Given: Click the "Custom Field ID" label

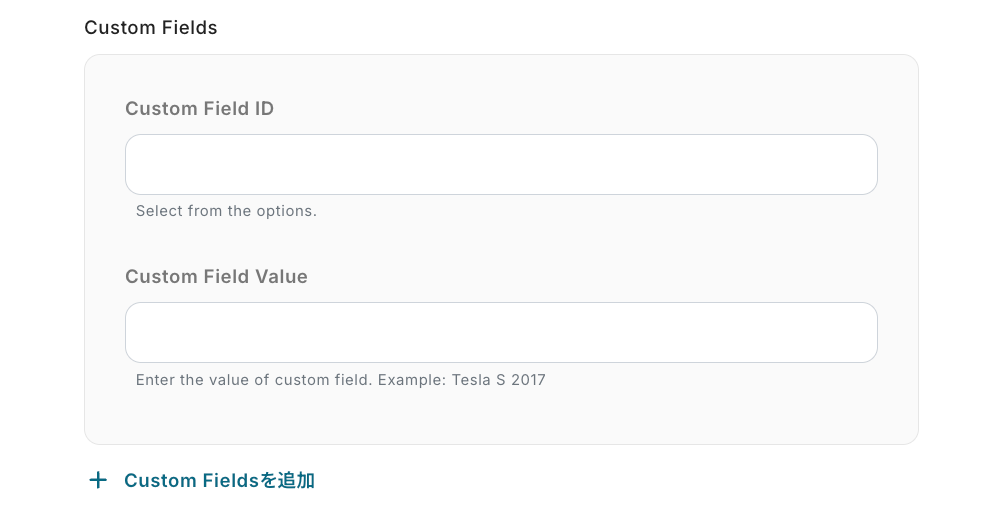Looking at the screenshot, I should [199, 109].
